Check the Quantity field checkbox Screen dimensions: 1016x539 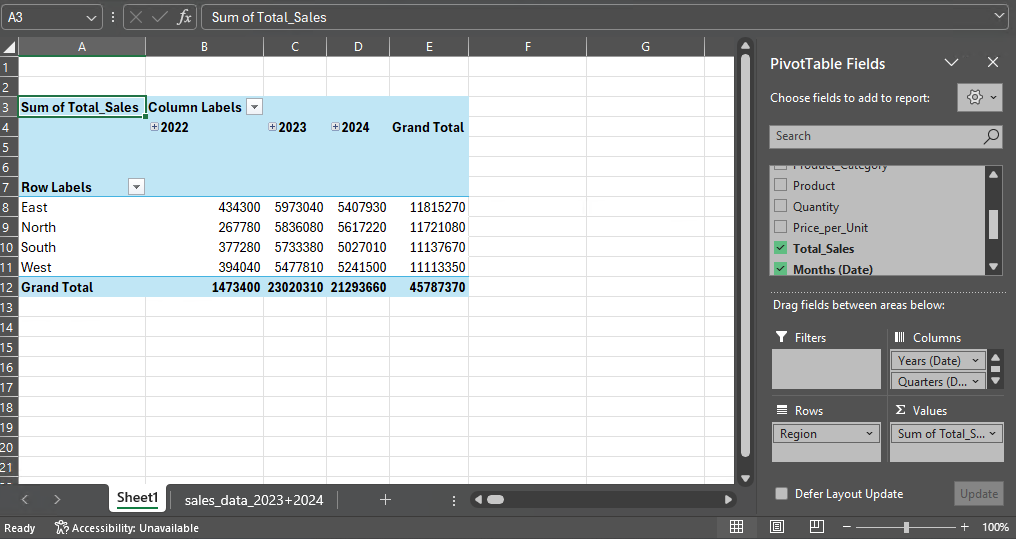tap(780, 207)
